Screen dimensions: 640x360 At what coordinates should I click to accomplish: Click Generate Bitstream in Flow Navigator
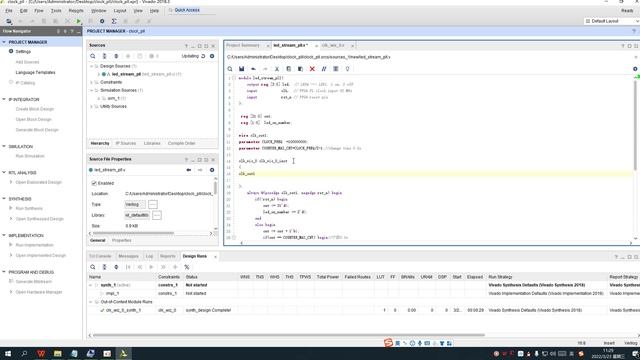pyautogui.click(x=33, y=282)
